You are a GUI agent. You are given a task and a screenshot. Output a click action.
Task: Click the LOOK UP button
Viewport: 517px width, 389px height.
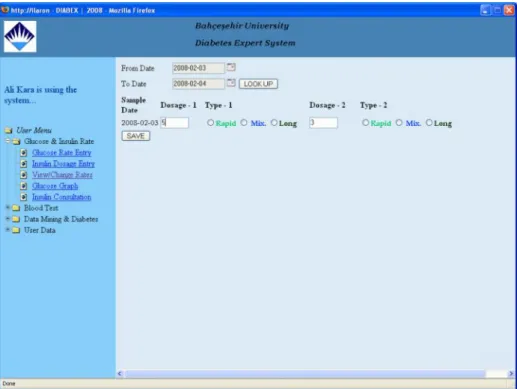pos(258,84)
